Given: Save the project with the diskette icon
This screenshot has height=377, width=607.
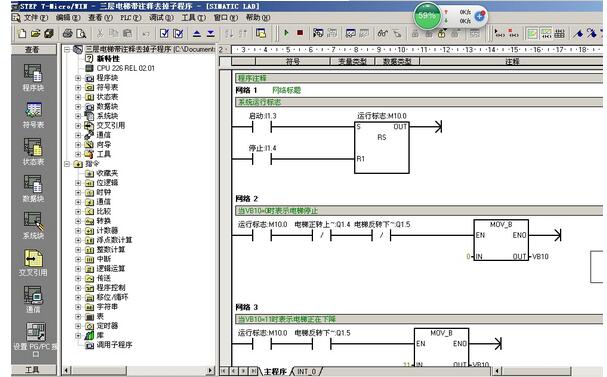Looking at the screenshot, I should (49, 34).
